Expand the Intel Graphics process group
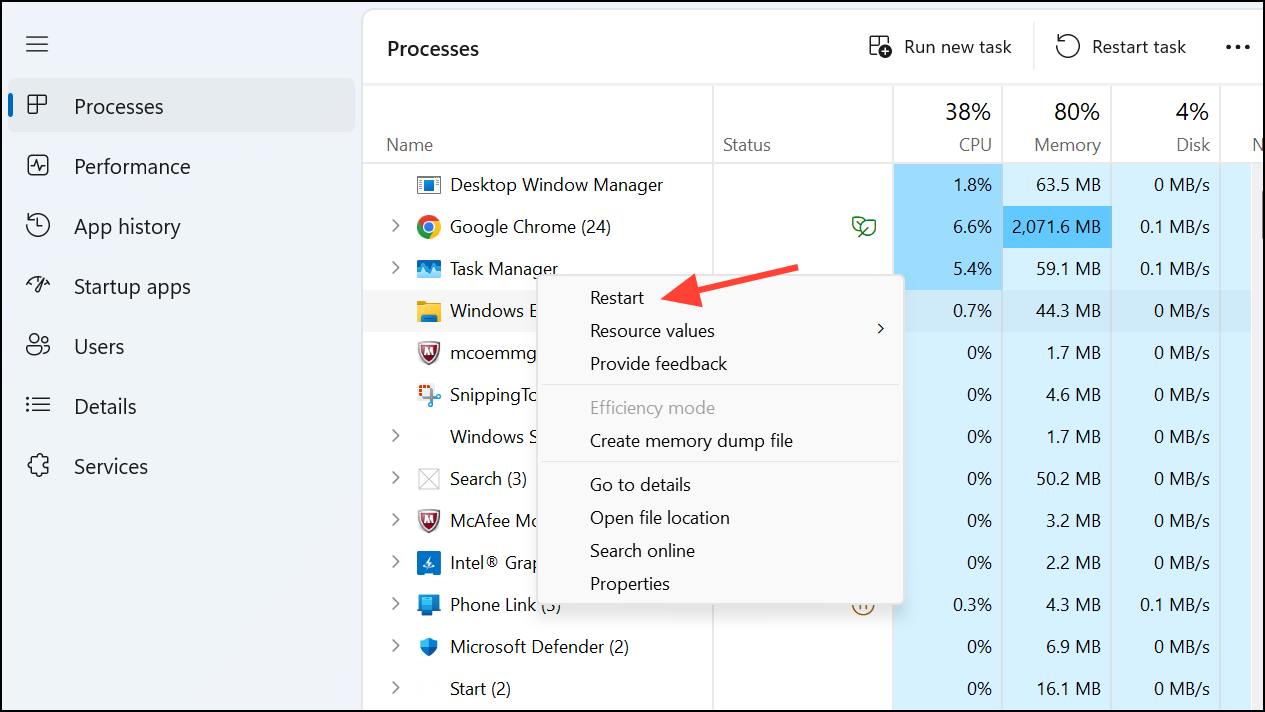Screen dimensions: 1265x712 coord(395,562)
